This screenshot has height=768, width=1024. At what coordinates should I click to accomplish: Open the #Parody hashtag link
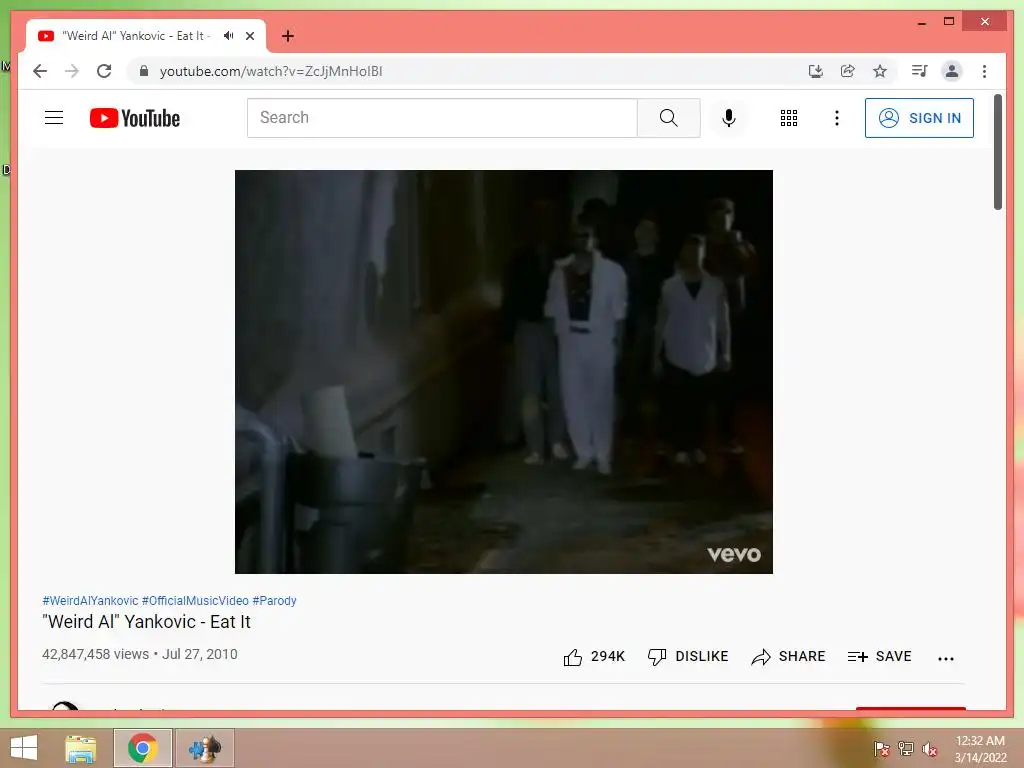pyautogui.click(x=274, y=600)
